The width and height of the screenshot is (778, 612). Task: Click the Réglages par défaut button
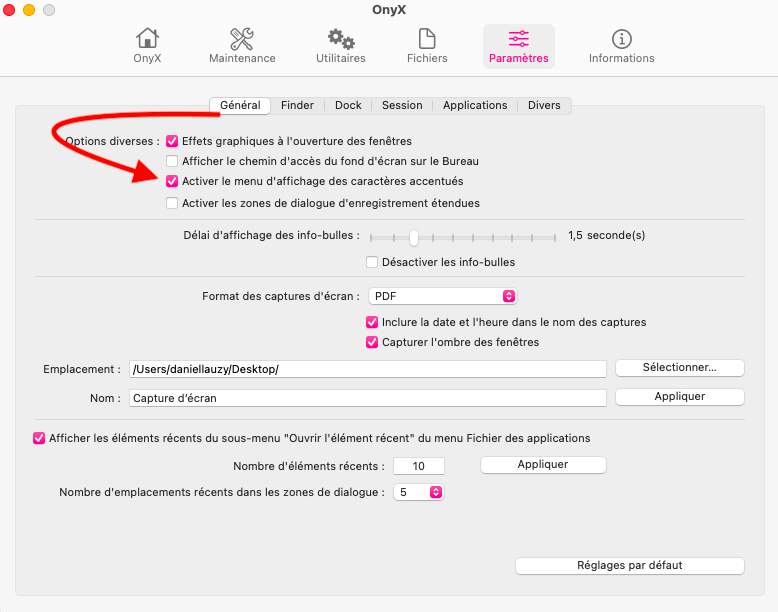629,565
